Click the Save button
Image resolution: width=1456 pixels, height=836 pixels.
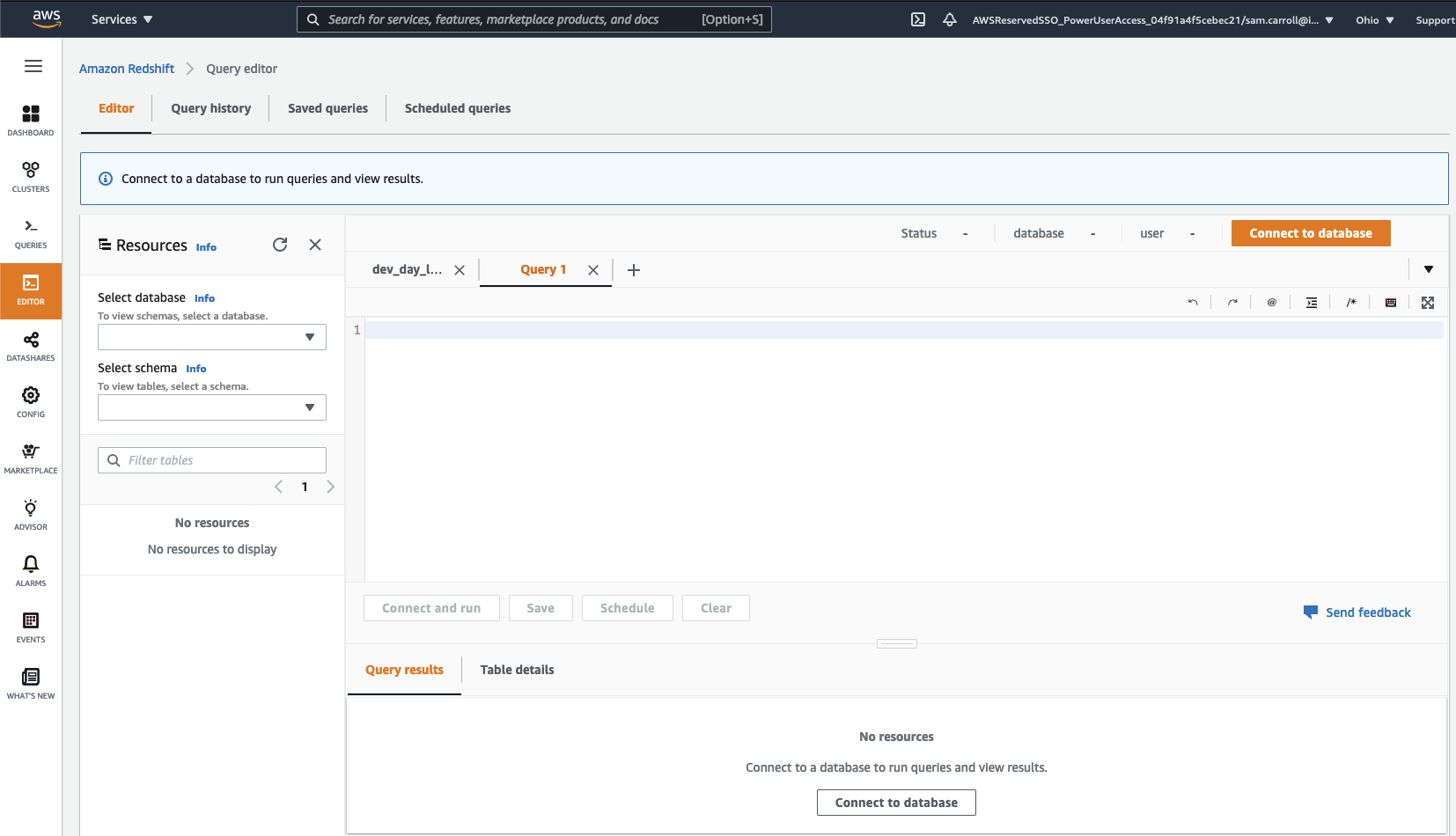[540, 608]
